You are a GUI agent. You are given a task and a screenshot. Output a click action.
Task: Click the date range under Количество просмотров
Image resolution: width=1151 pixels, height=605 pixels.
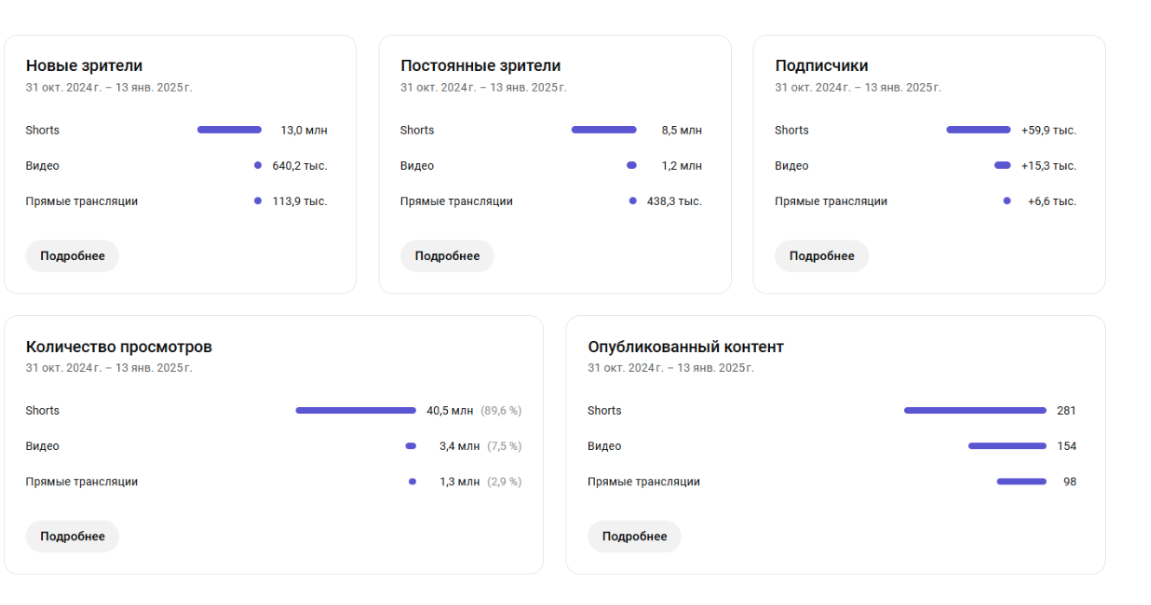(x=109, y=368)
